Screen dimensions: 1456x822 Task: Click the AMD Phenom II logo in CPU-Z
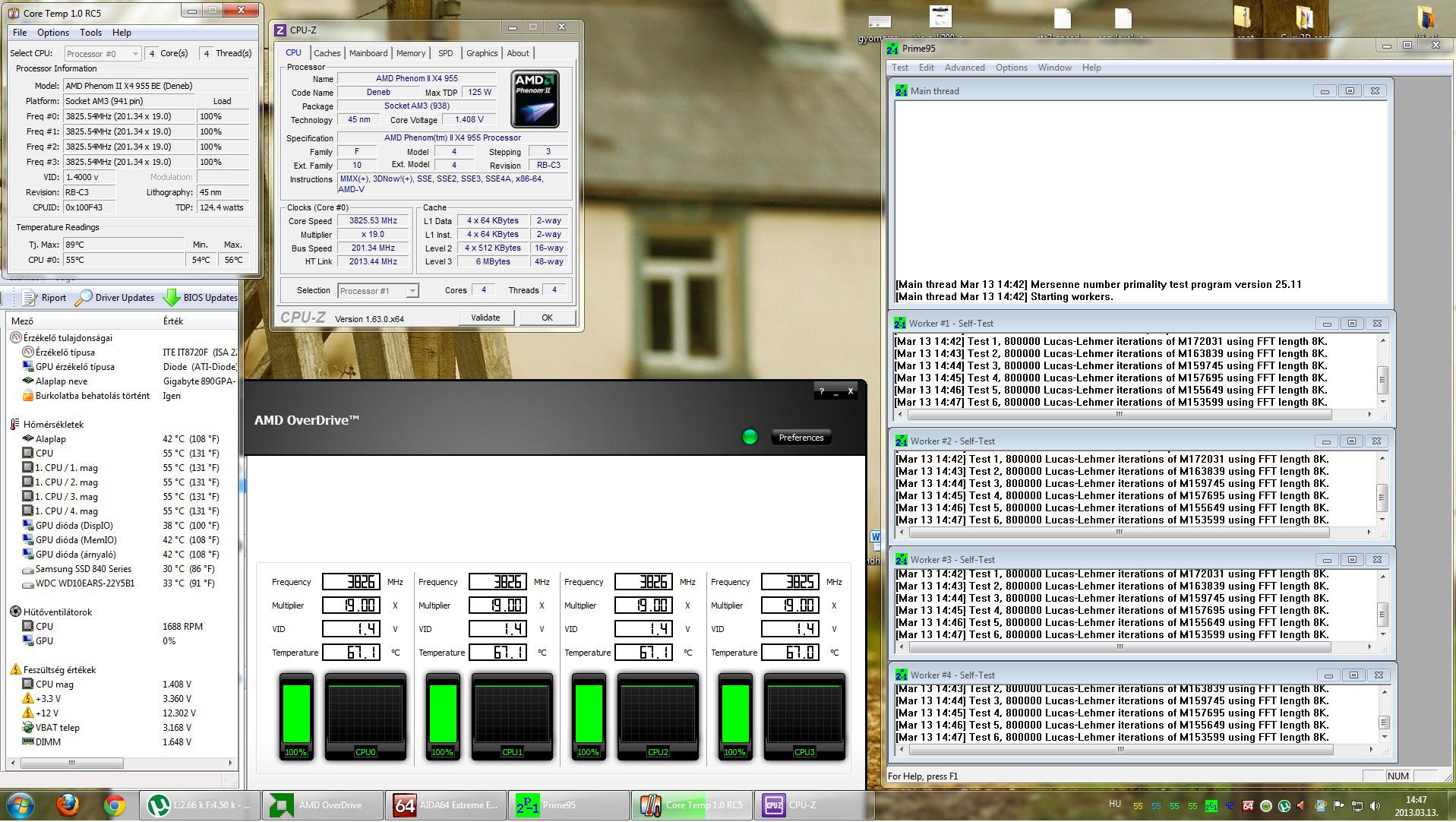pos(535,99)
